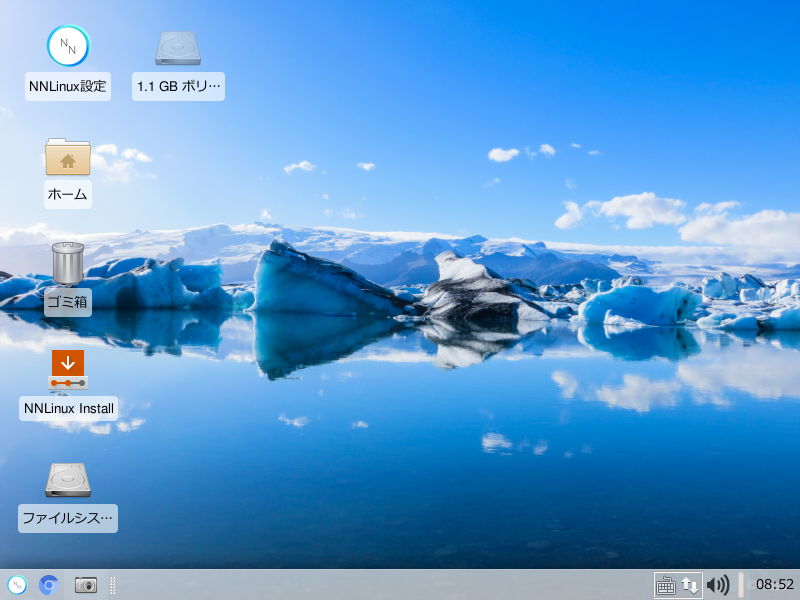Click the ゴミ箱 label text

[68, 302]
